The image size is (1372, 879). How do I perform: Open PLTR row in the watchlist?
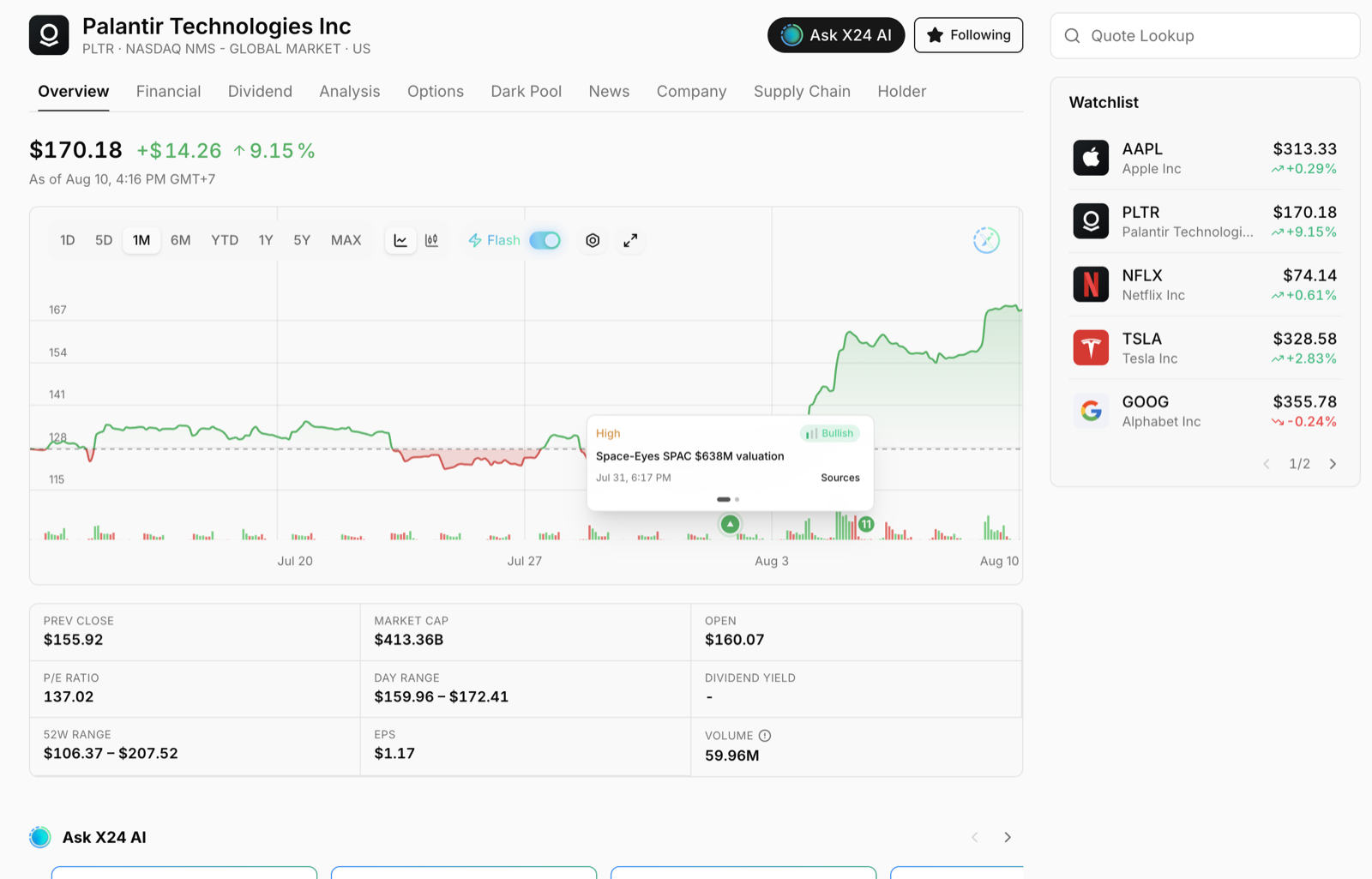pos(1205,221)
